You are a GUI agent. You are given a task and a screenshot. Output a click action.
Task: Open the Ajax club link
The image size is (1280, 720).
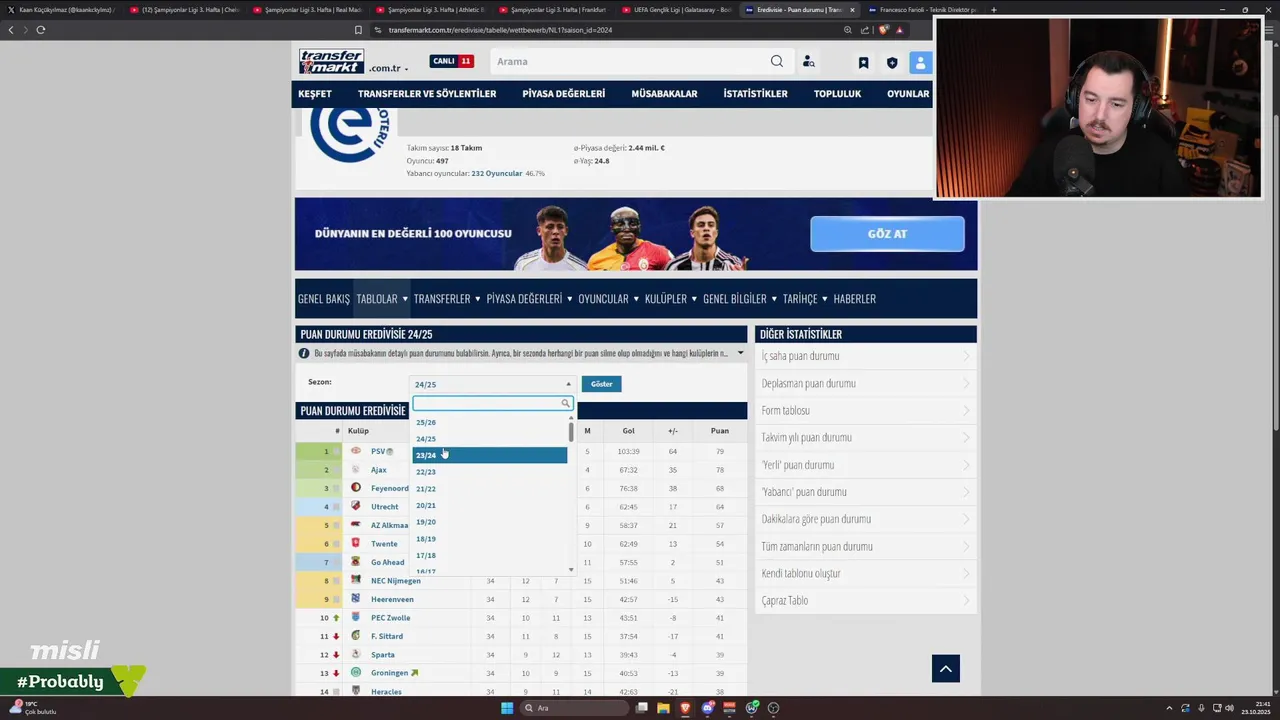coord(378,470)
